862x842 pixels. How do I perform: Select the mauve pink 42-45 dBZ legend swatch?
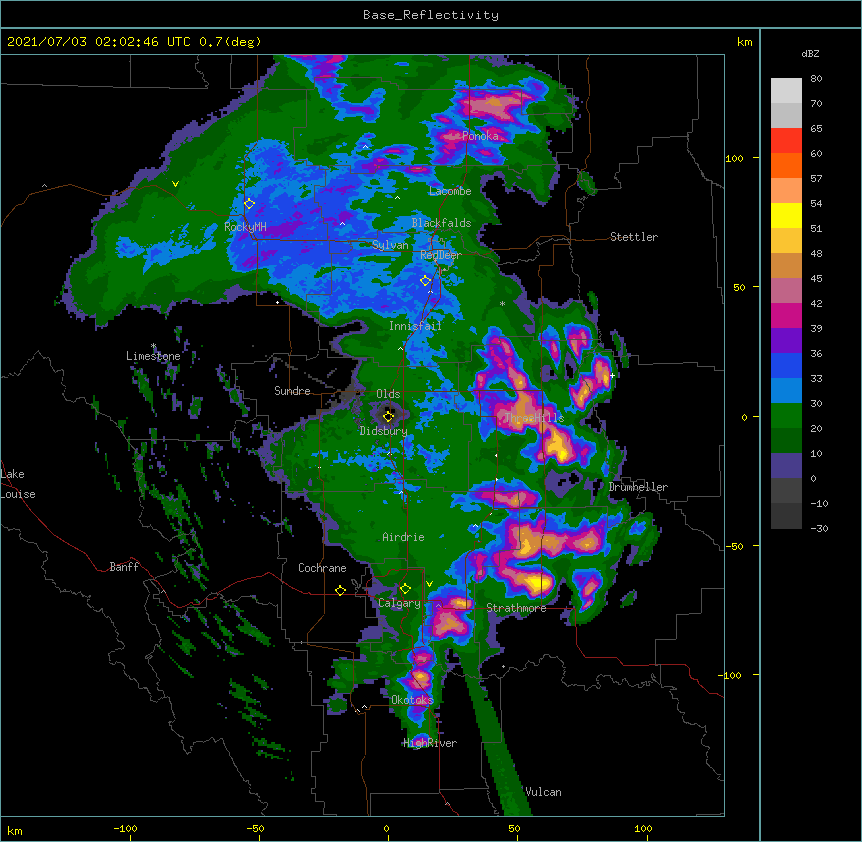[x=786, y=291]
